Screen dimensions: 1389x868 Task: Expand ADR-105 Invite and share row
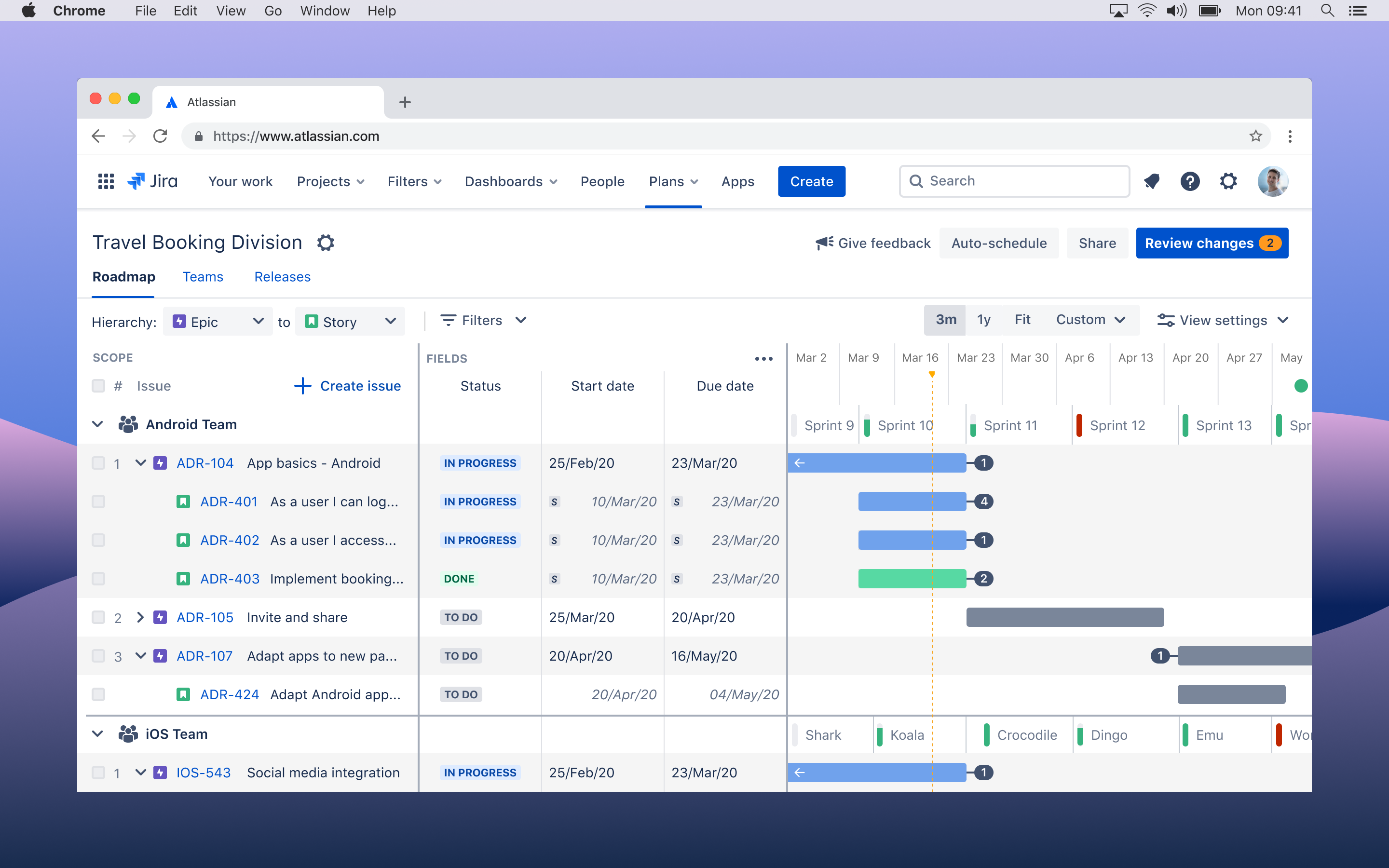tap(140, 617)
